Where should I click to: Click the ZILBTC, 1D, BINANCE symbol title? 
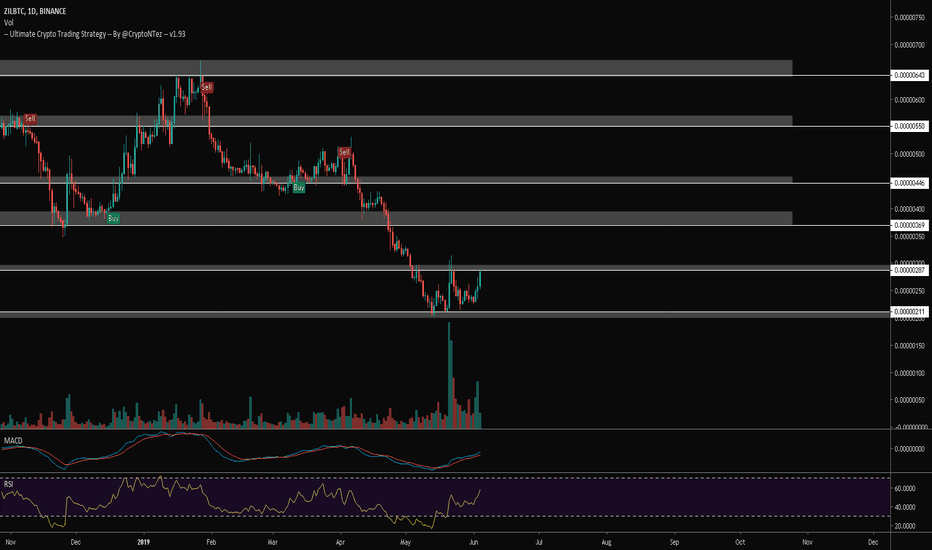(x=34, y=11)
